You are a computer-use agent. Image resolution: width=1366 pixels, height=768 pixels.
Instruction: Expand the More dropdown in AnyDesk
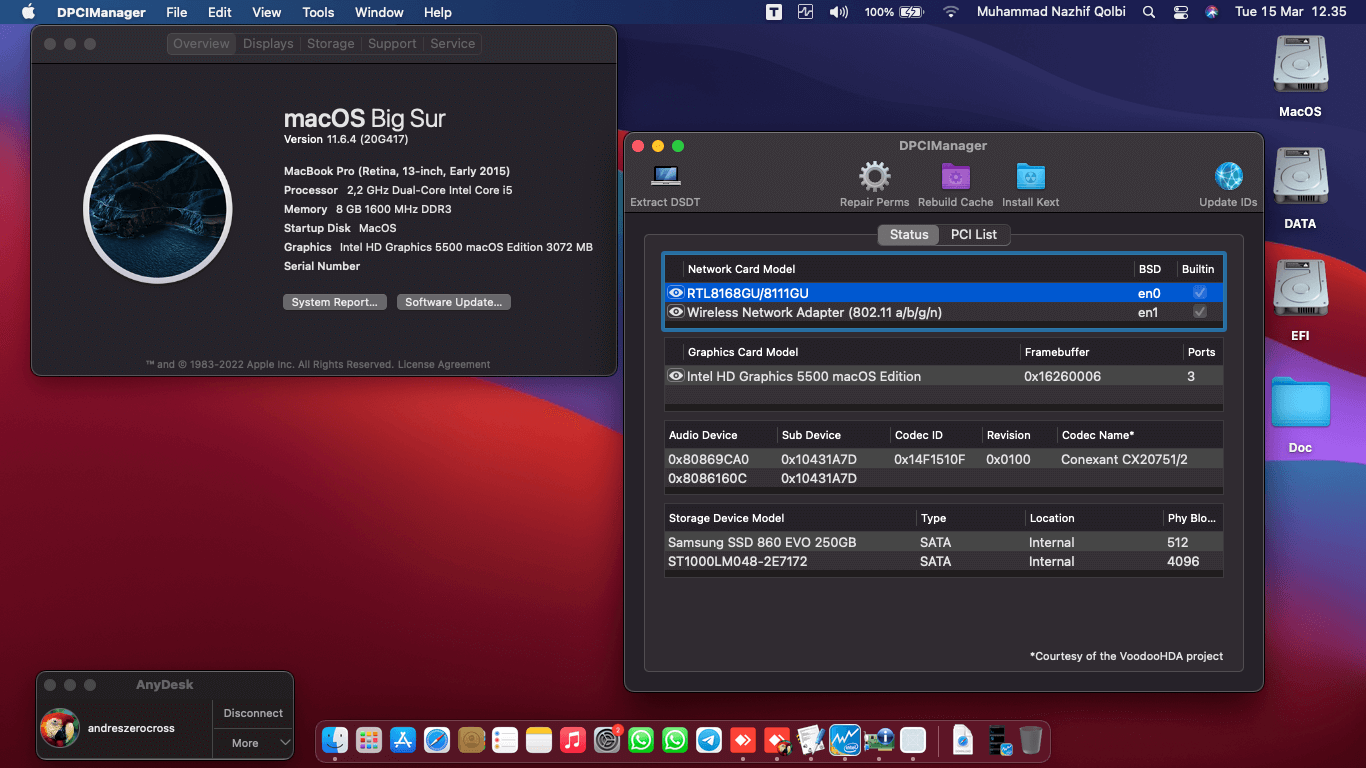(x=252, y=743)
